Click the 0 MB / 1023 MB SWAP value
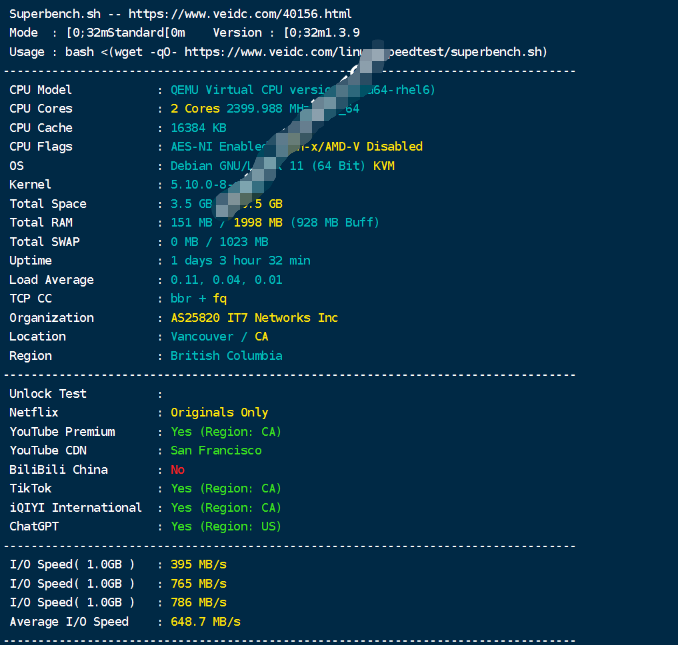Screen dimensions: 678x645 (x=219, y=242)
